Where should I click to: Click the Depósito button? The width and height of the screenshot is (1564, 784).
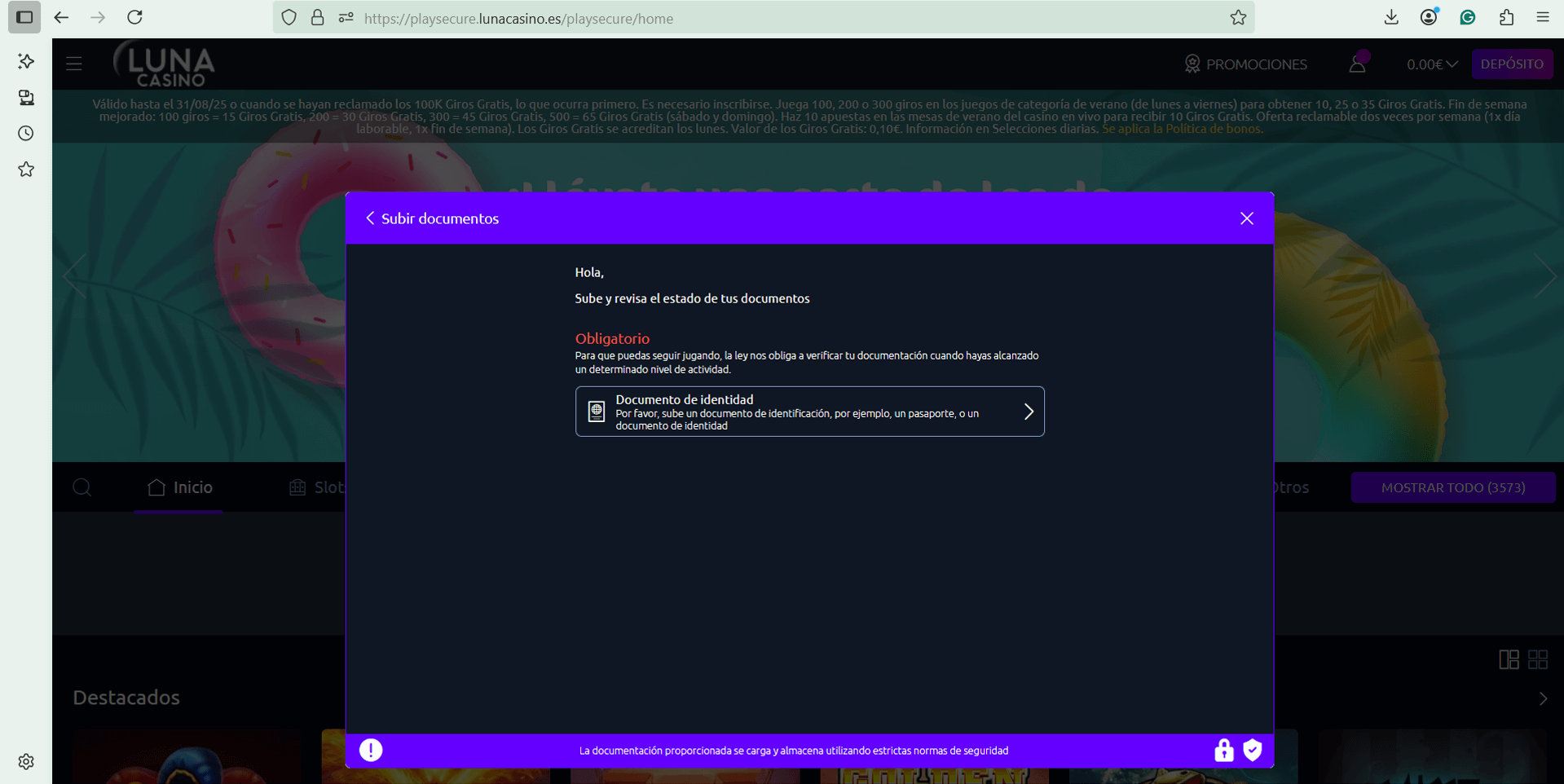tap(1512, 64)
